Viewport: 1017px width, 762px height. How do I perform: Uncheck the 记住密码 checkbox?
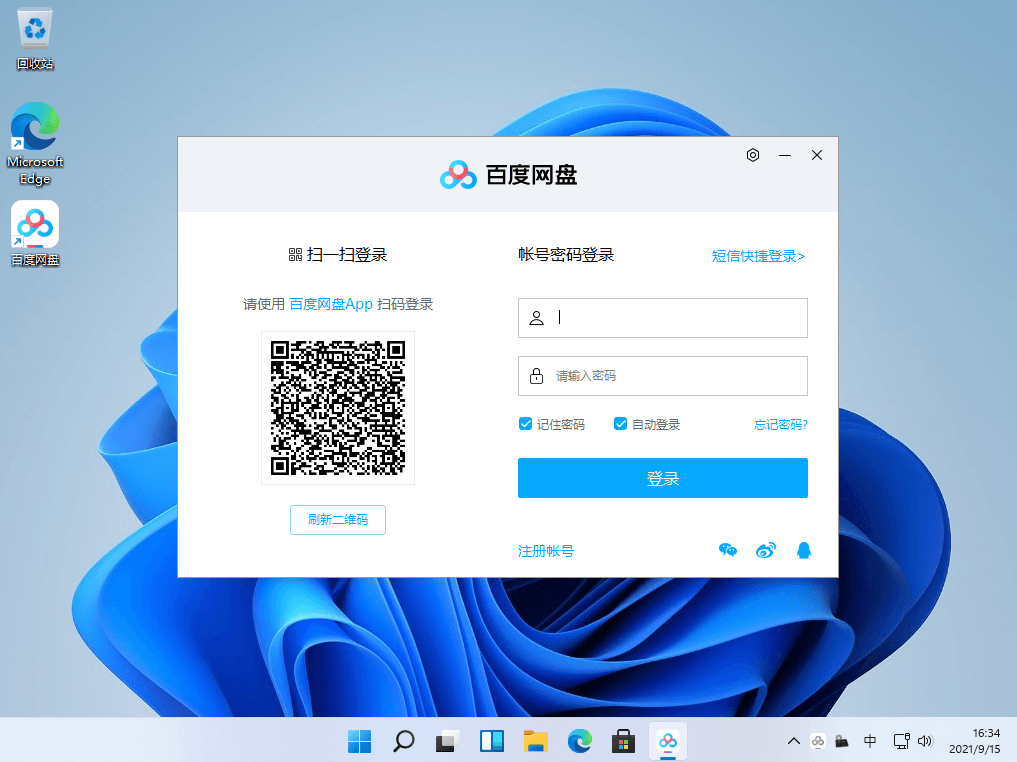click(525, 424)
